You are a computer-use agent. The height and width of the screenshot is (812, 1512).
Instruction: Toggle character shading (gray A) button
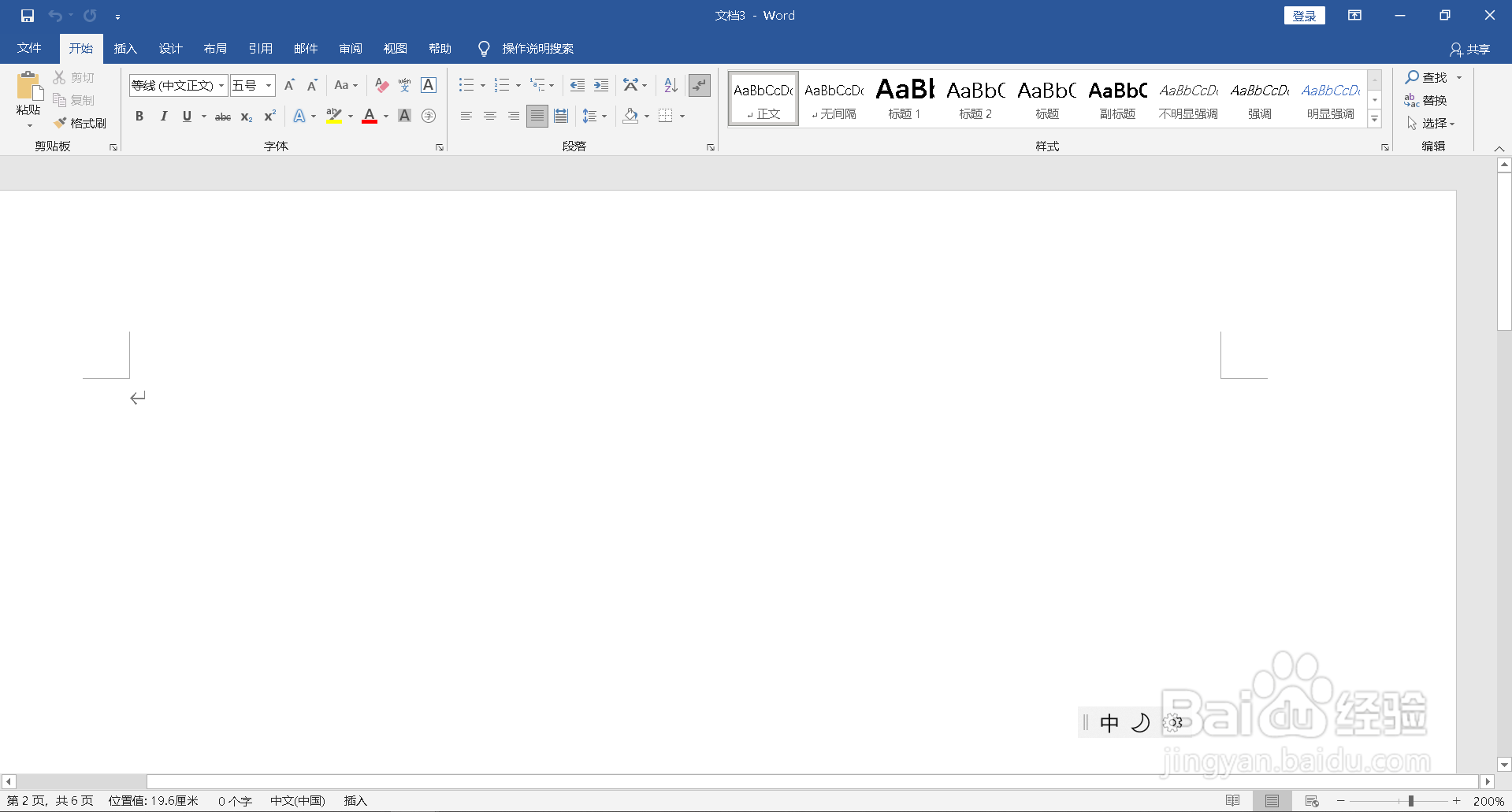point(405,116)
